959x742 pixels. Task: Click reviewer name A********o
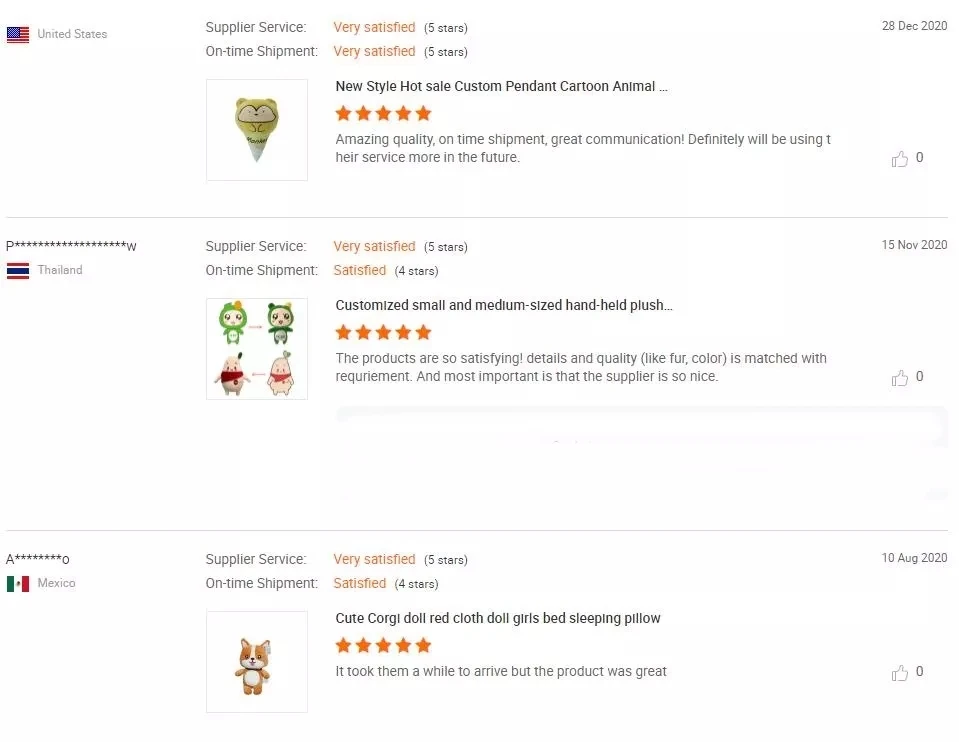(x=38, y=560)
